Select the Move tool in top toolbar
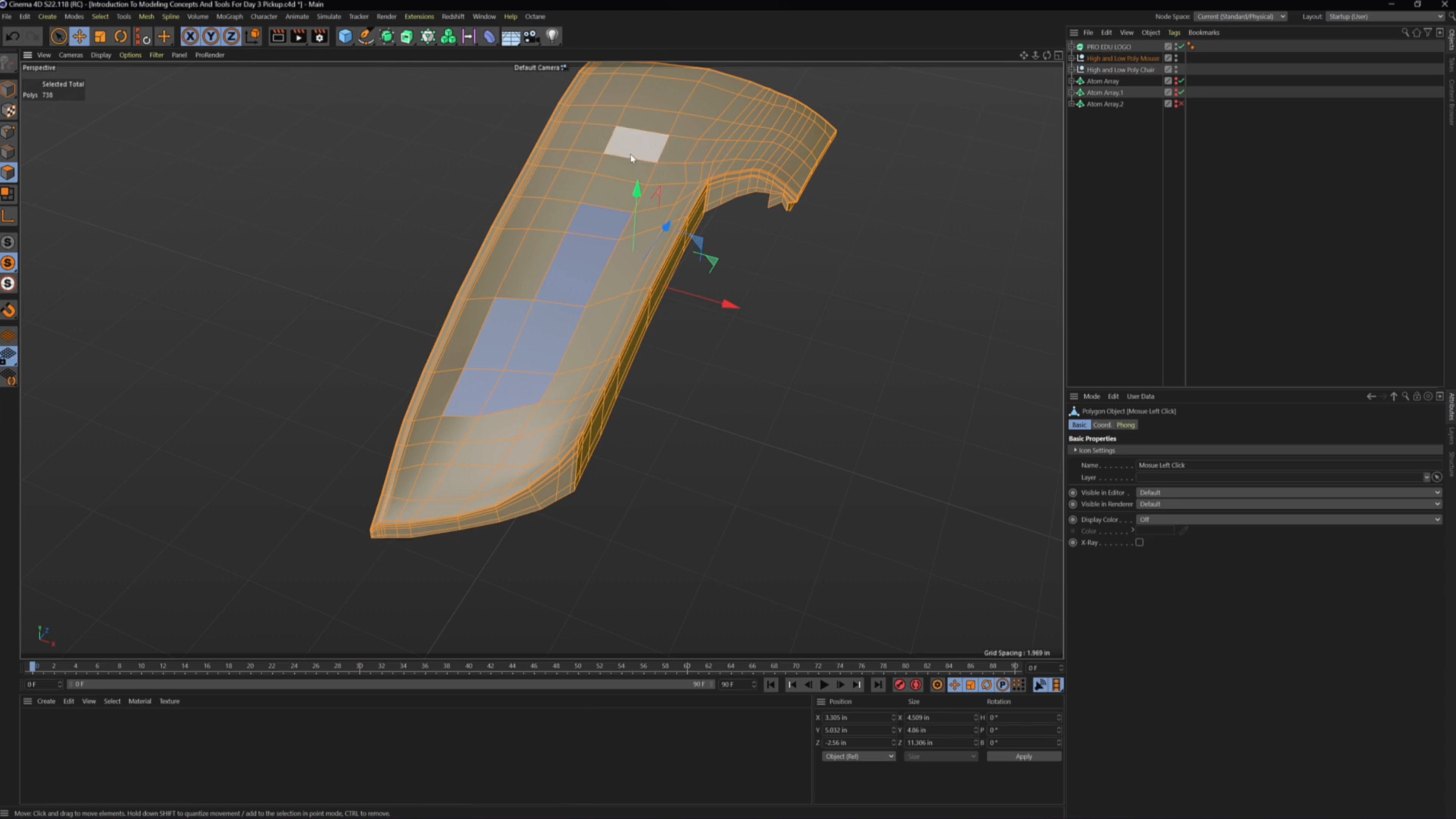The image size is (1456, 819). (79, 37)
